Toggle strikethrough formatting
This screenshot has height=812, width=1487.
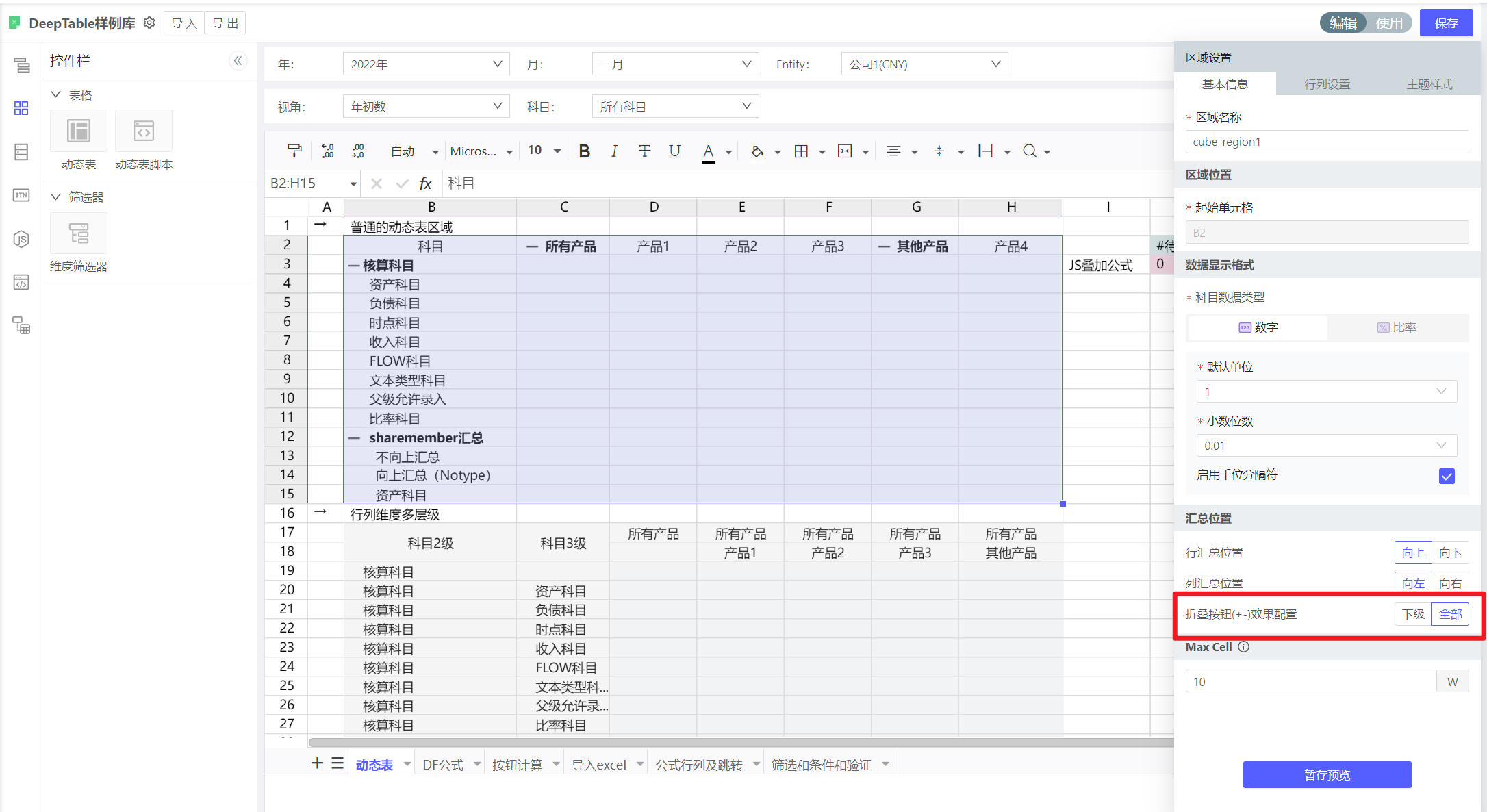pos(644,151)
